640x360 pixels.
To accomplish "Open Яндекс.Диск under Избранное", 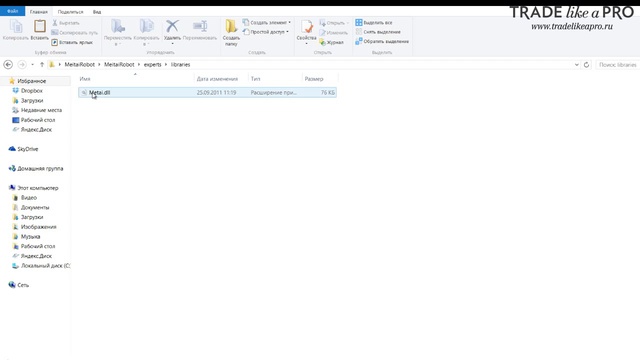I will click(x=36, y=130).
